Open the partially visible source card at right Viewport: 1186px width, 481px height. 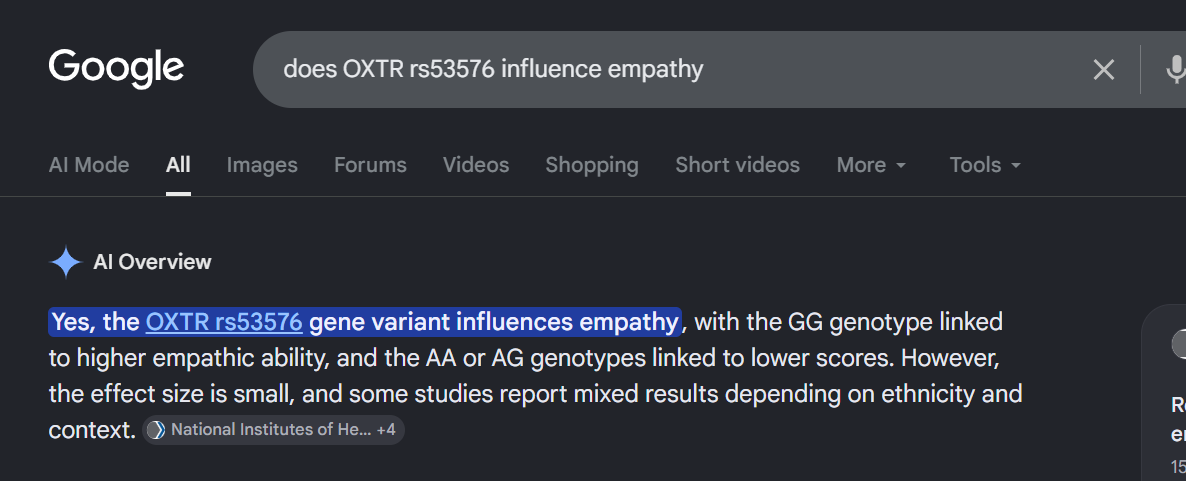[x=1165, y=393]
